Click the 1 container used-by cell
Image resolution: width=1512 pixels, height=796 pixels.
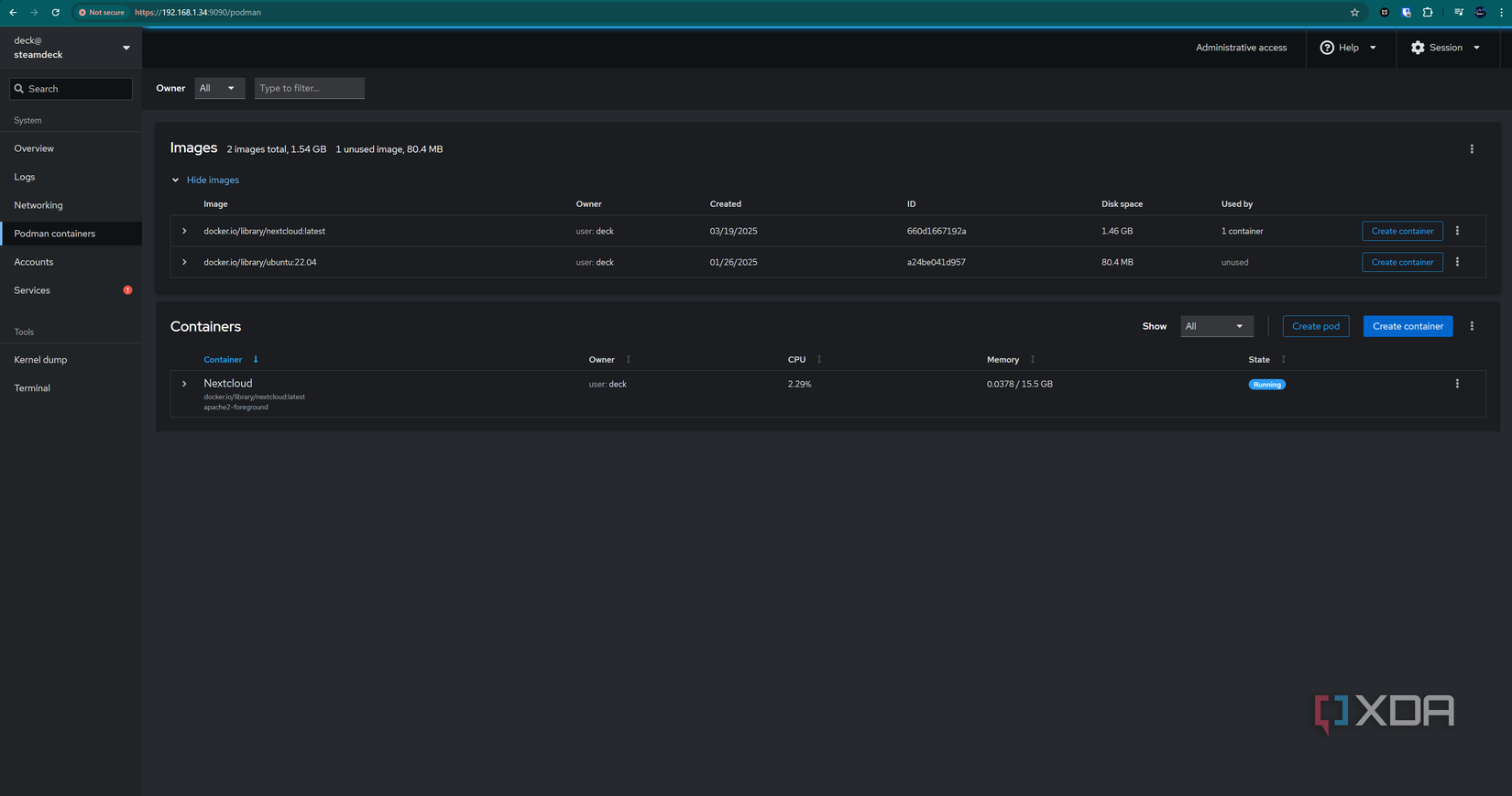coord(1242,231)
